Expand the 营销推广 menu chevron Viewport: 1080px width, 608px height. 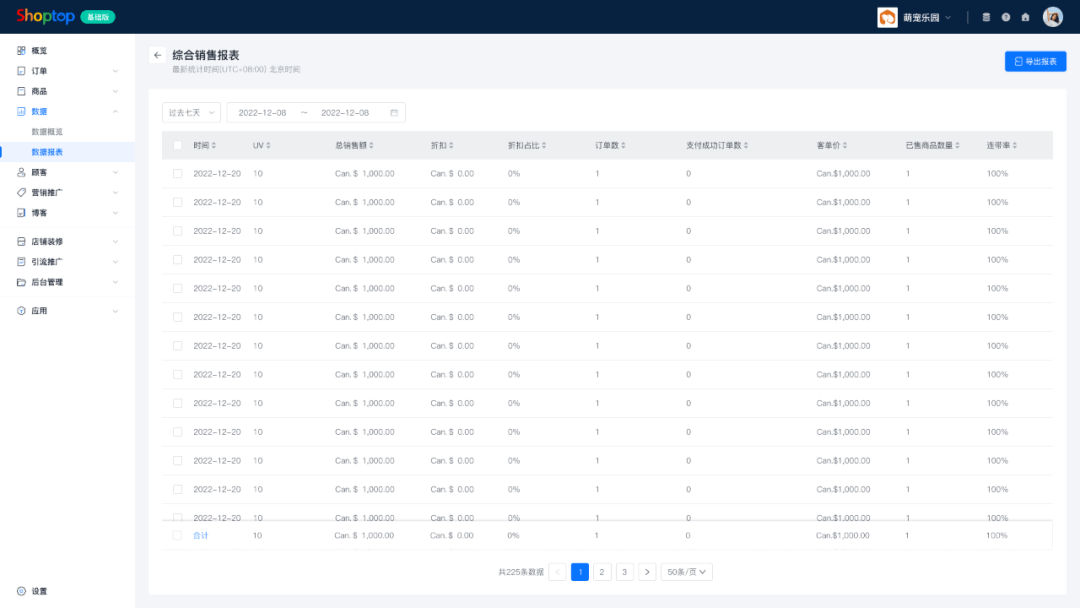[115, 193]
